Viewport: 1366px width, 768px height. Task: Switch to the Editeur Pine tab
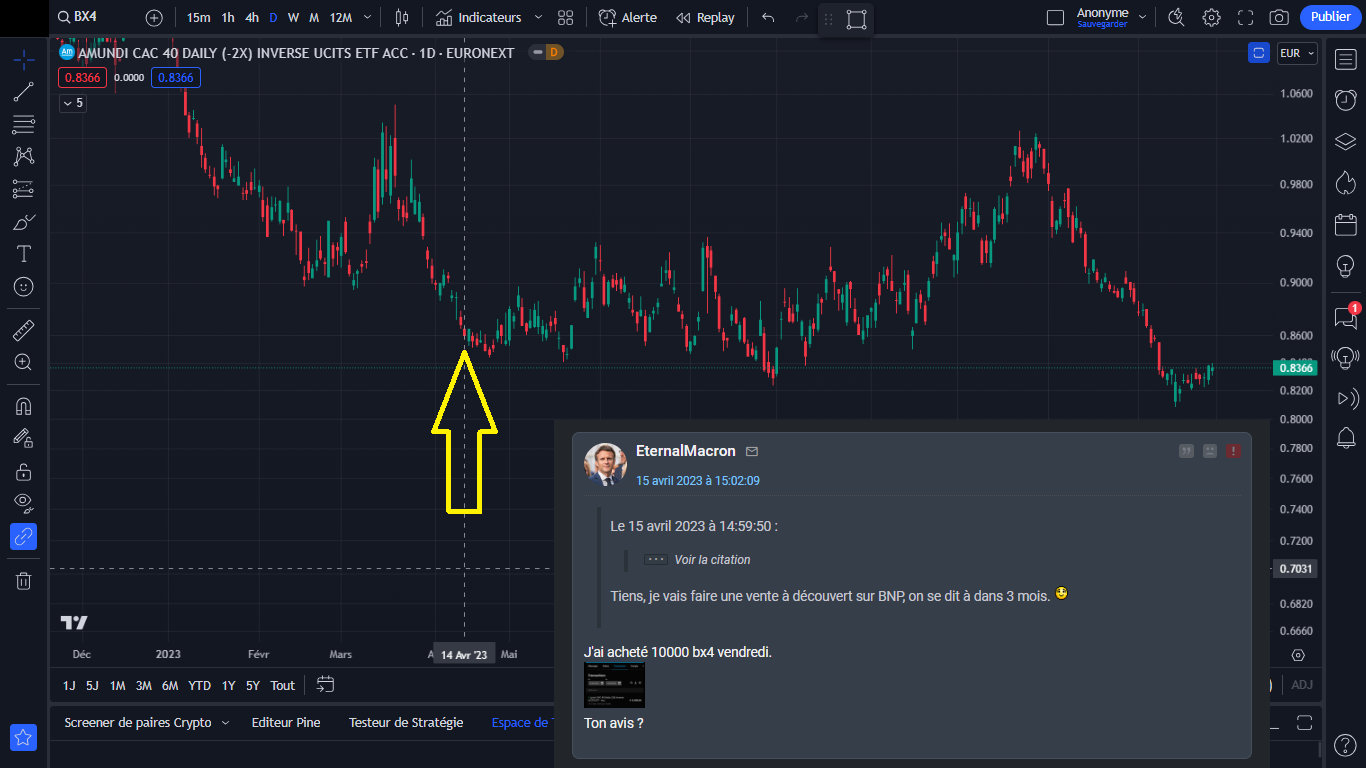286,722
